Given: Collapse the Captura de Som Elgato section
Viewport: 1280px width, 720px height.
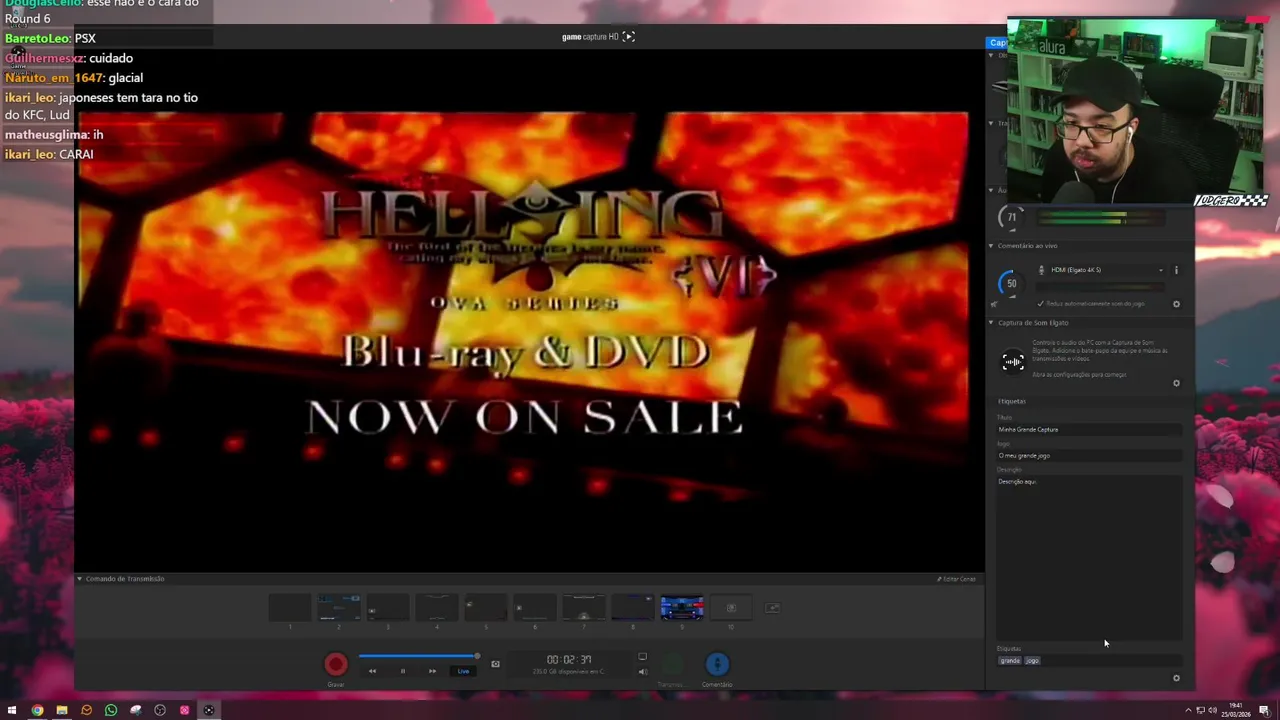Looking at the screenshot, I should tap(991, 322).
